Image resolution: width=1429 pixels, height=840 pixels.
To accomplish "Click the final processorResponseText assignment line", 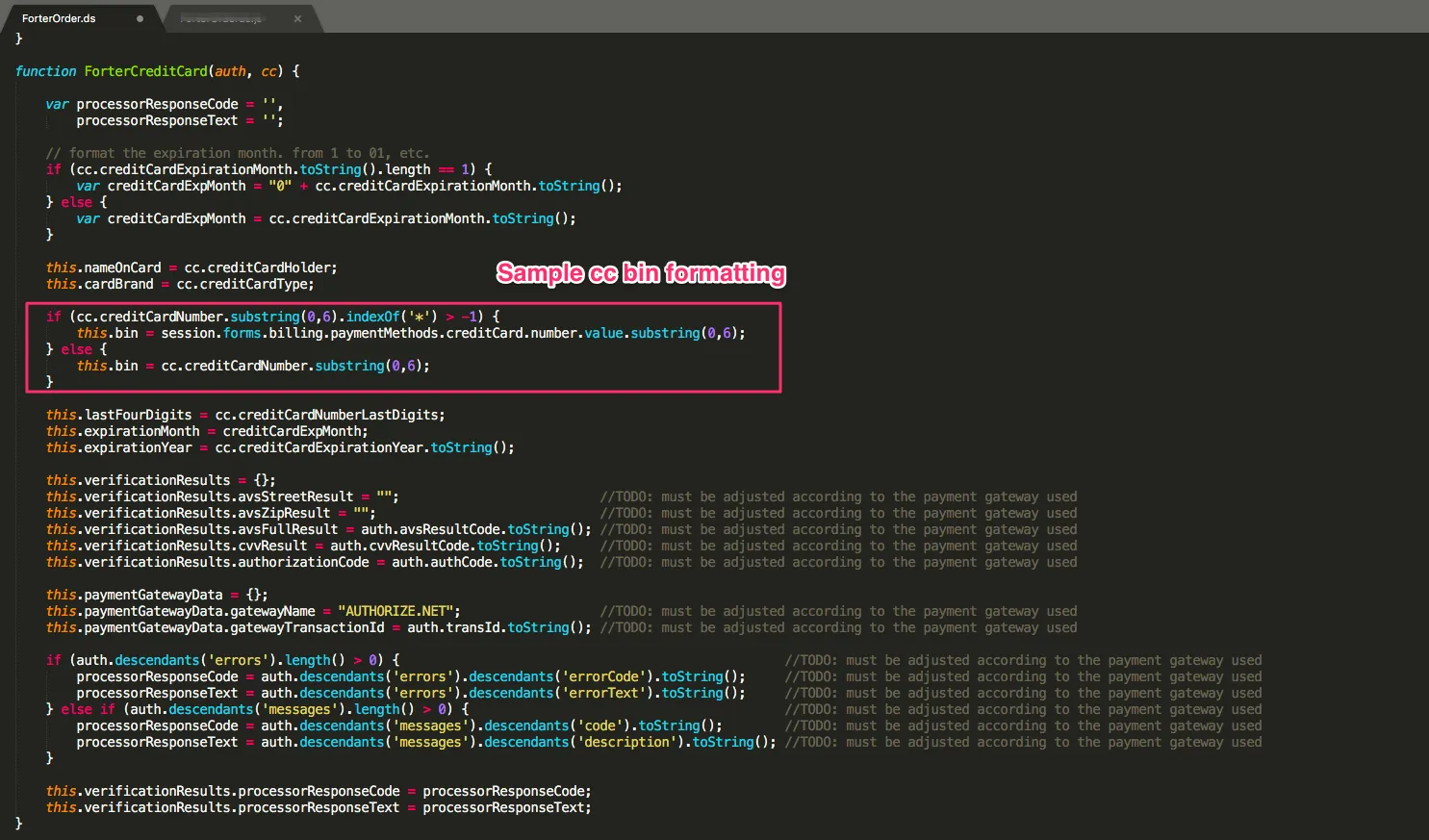I will click(x=319, y=807).
